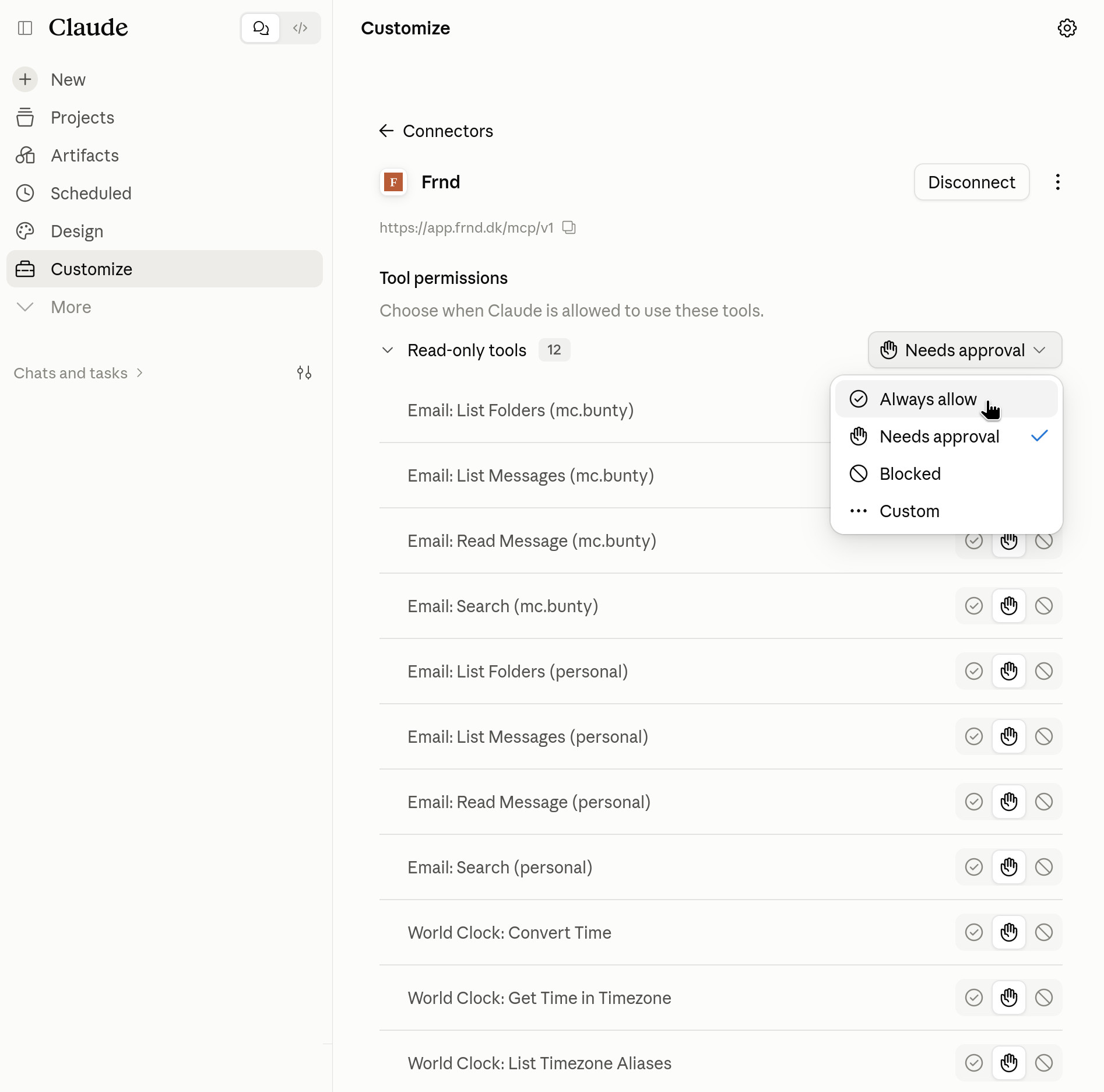Copy the Frnd MCP URL

(x=569, y=227)
